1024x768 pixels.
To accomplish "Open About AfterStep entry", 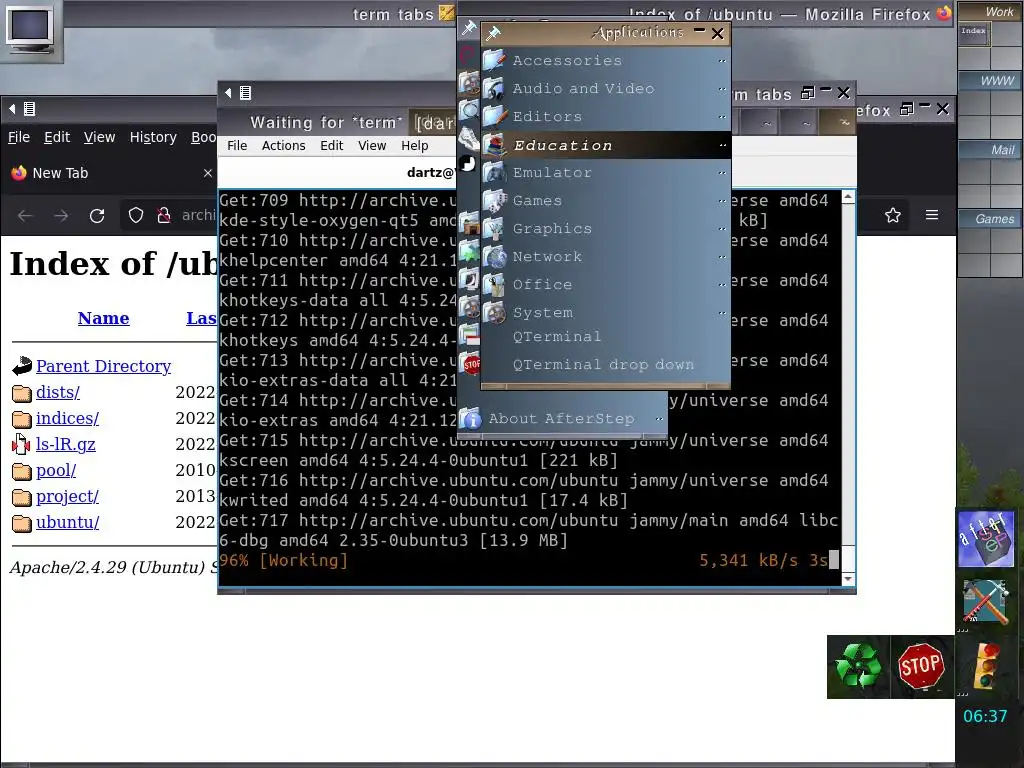I will point(562,419).
